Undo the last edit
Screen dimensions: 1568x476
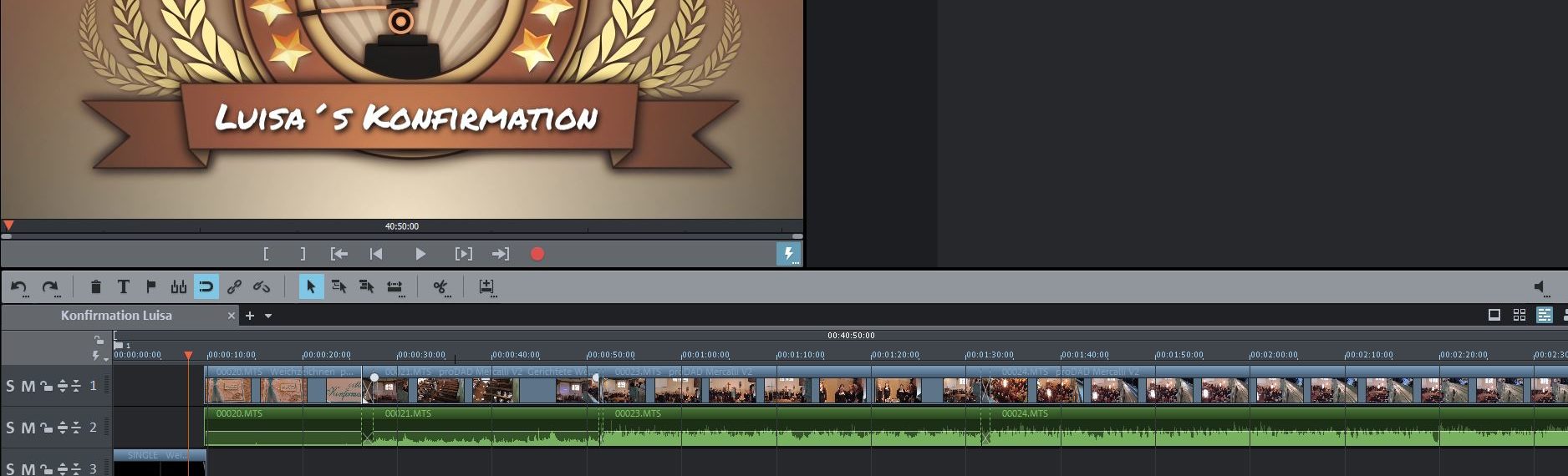pyautogui.click(x=18, y=287)
